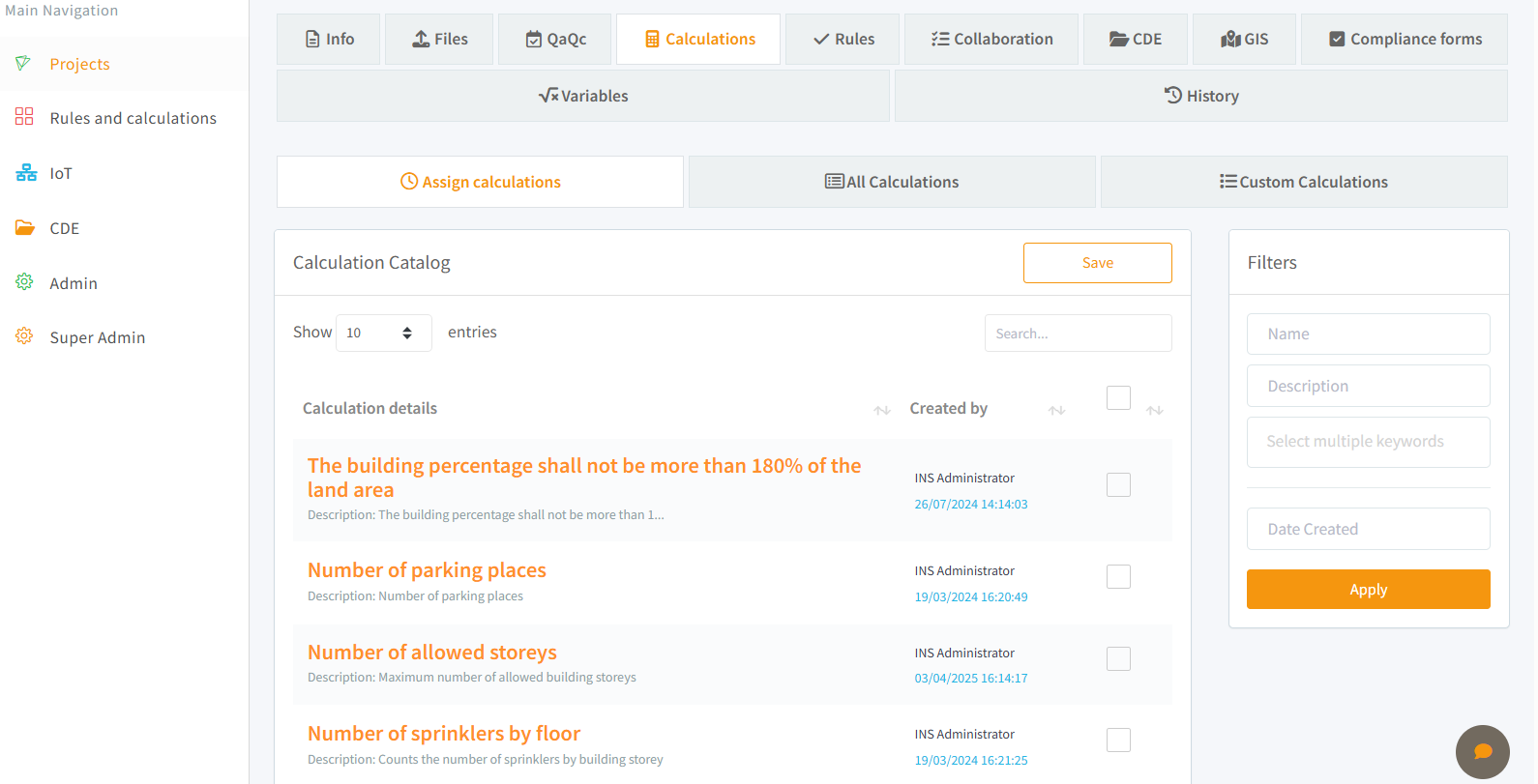Sort by Created by column arrows

pos(1056,410)
